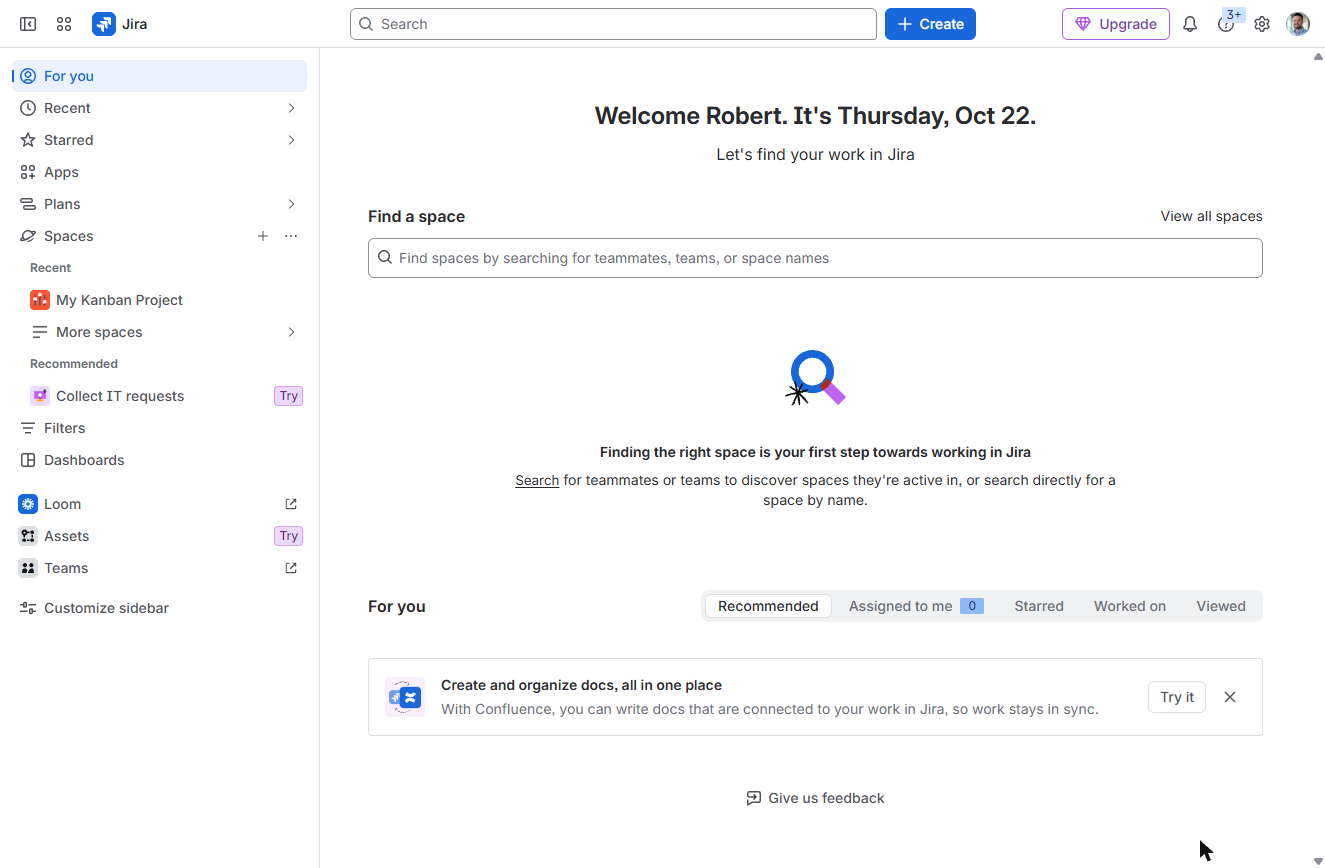Collapse the sidebar with the panel icon

point(28,24)
